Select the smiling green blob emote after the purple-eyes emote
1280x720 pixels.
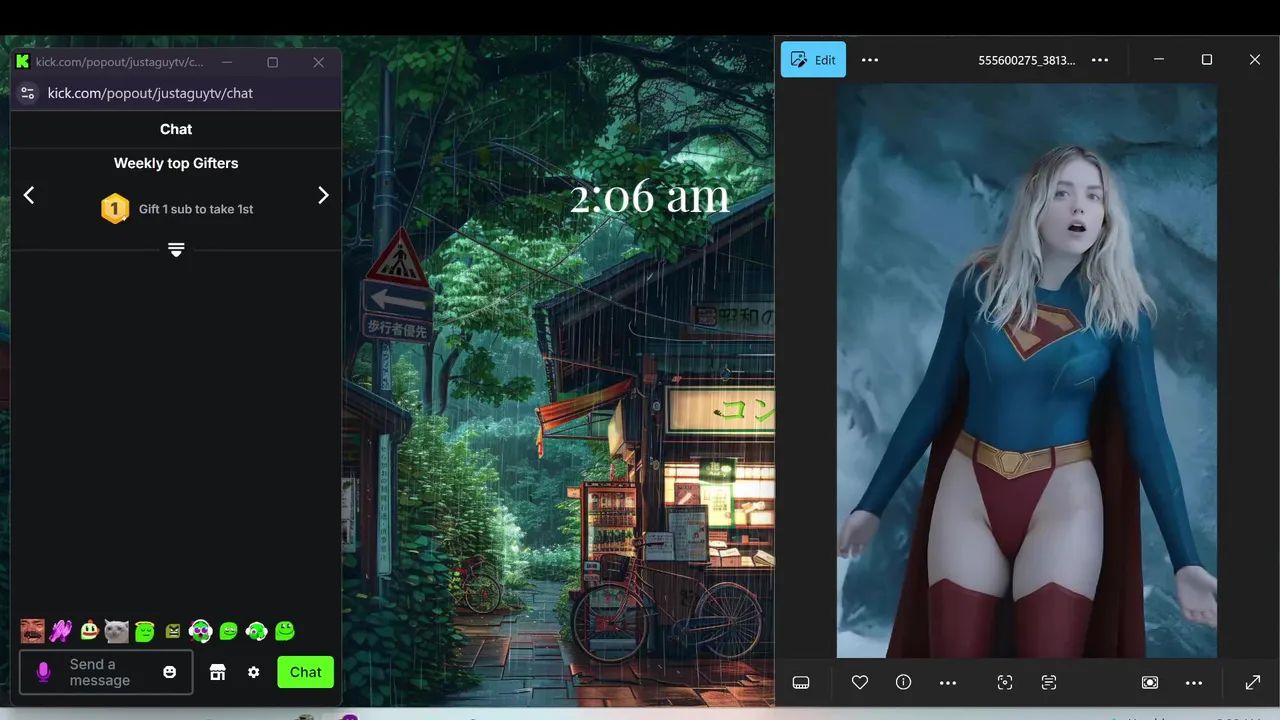[228, 631]
